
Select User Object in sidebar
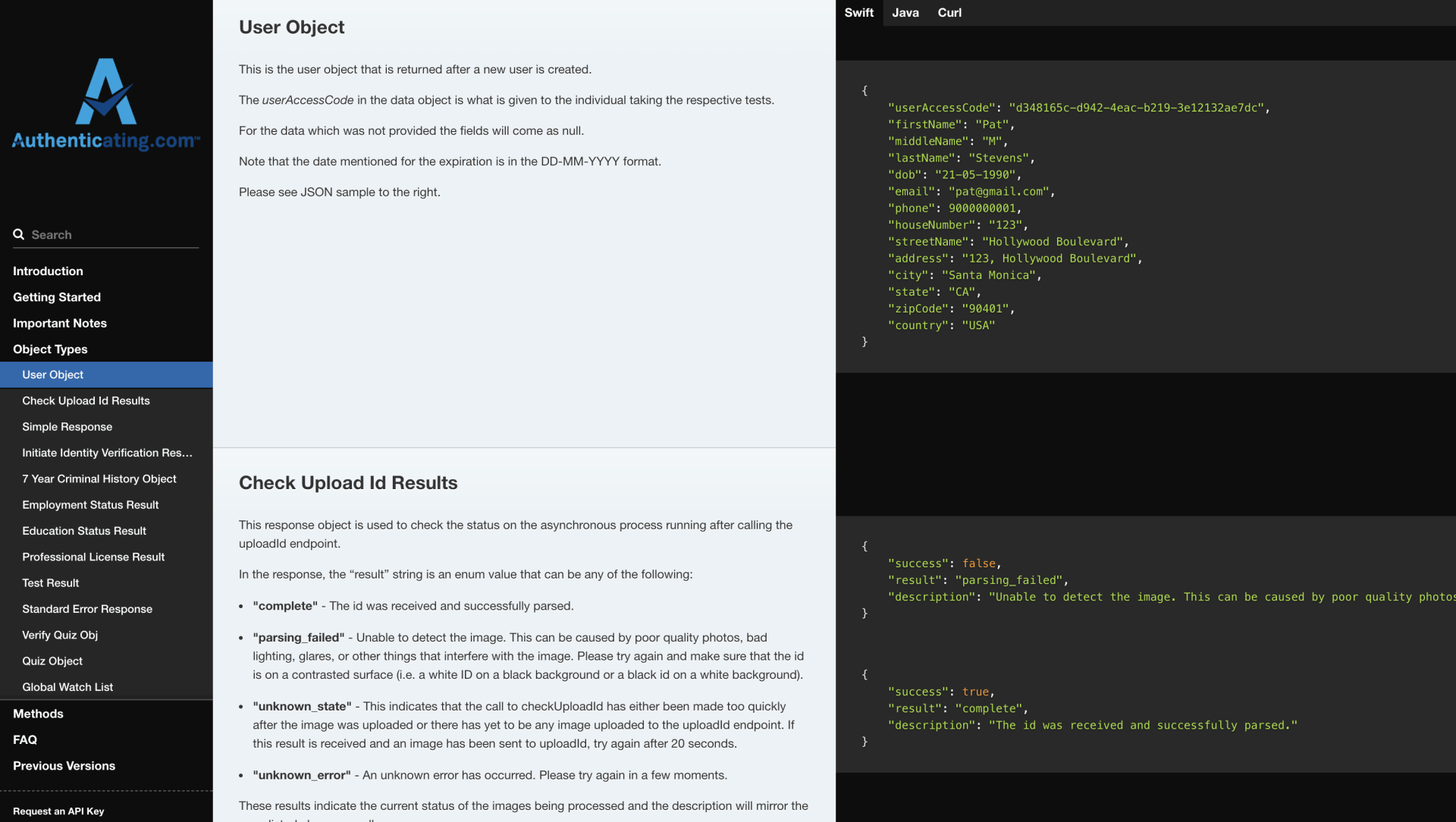click(53, 375)
